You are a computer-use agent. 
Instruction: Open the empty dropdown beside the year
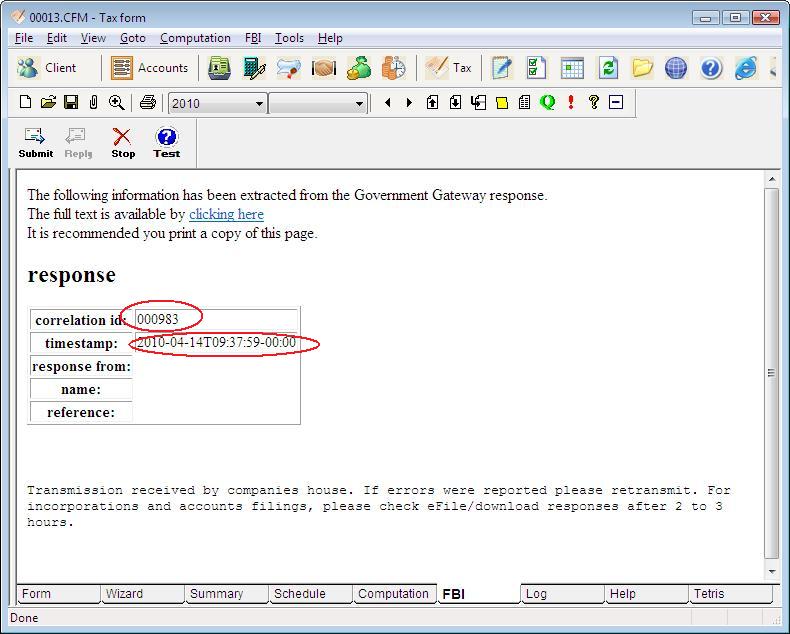pos(318,103)
